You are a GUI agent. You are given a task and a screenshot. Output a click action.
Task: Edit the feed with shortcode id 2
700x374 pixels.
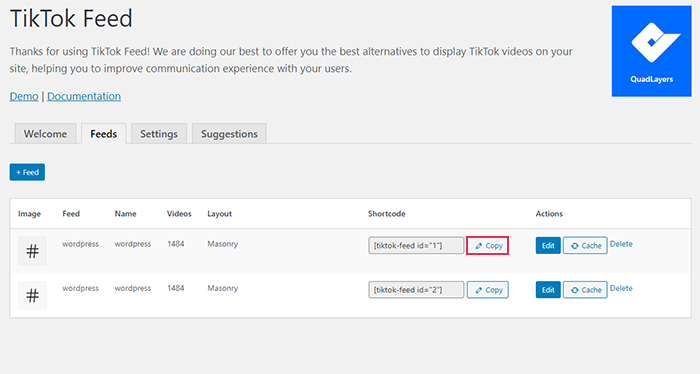548,290
